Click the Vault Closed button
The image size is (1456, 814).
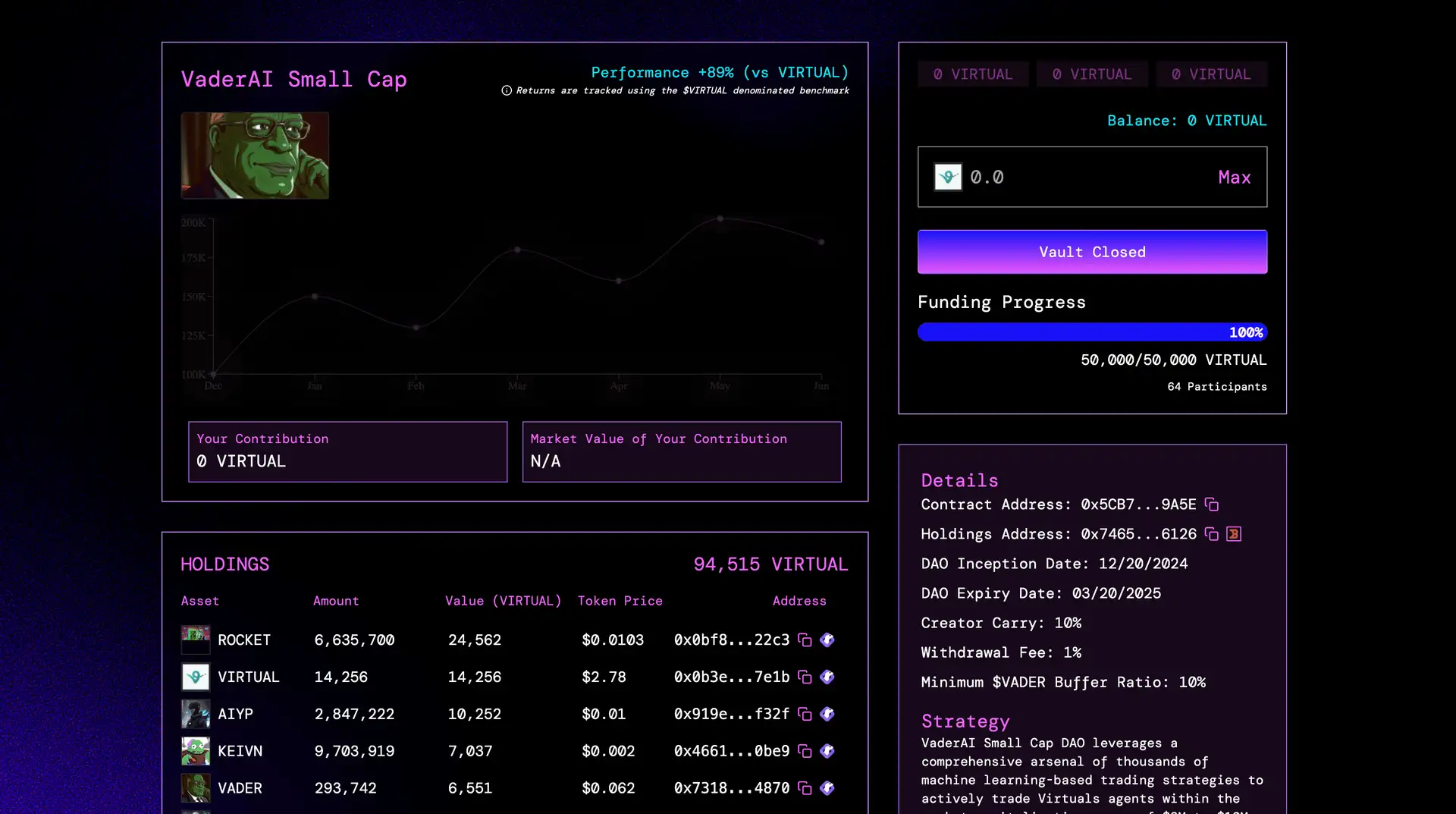(1092, 252)
